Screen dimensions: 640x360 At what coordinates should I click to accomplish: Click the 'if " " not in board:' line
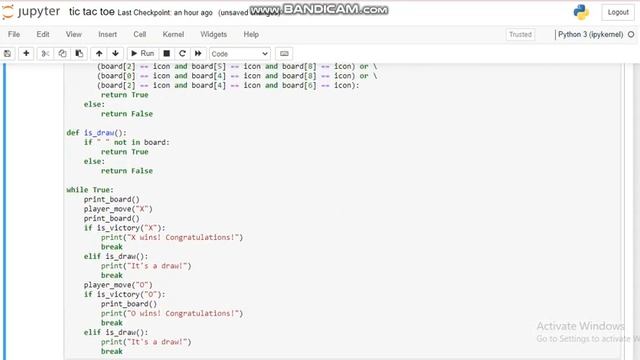click(x=127, y=142)
